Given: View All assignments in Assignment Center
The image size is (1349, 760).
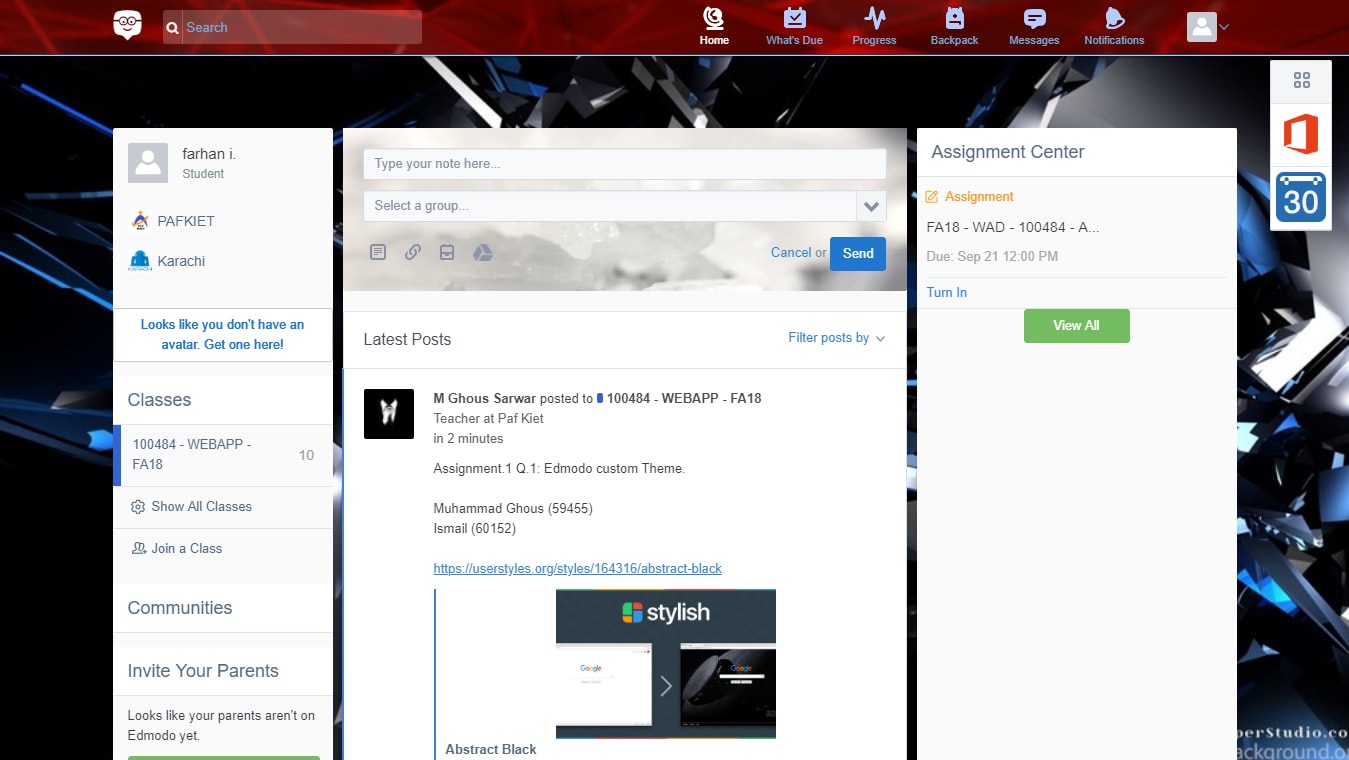Looking at the screenshot, I should tap(1076, 325).
